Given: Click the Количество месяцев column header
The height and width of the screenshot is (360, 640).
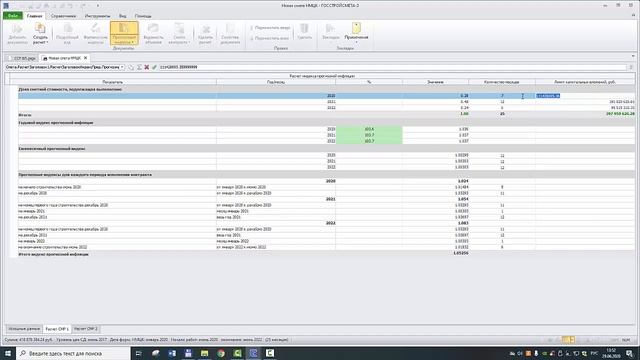Looking at the screenshot, I should pos(502,82).
